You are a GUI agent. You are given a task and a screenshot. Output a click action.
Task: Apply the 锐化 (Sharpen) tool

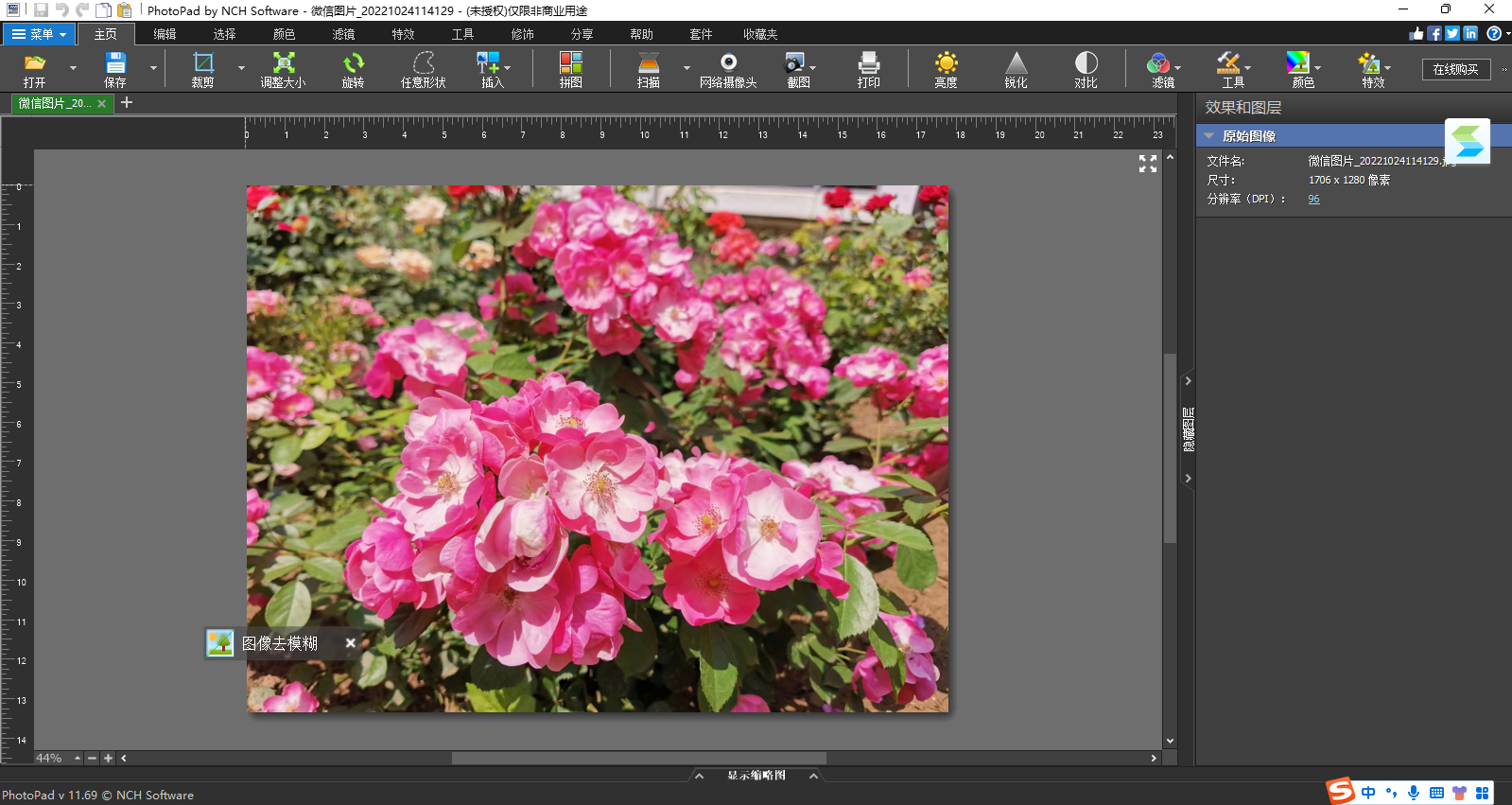1016,63
